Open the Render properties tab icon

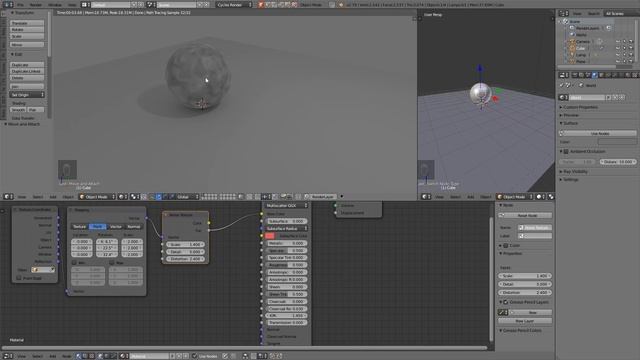coord(575,75)
